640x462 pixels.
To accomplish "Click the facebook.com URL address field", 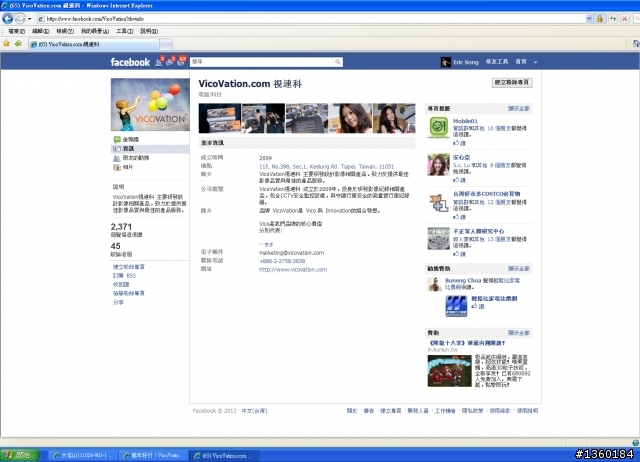I will tap(311, 19).
